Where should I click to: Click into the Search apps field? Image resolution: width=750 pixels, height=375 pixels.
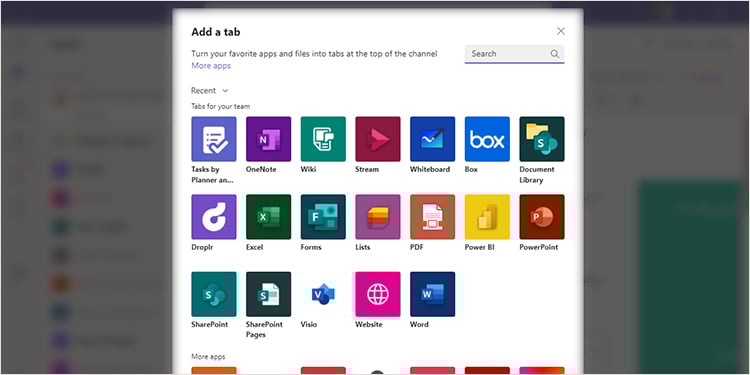pos(514,54)
